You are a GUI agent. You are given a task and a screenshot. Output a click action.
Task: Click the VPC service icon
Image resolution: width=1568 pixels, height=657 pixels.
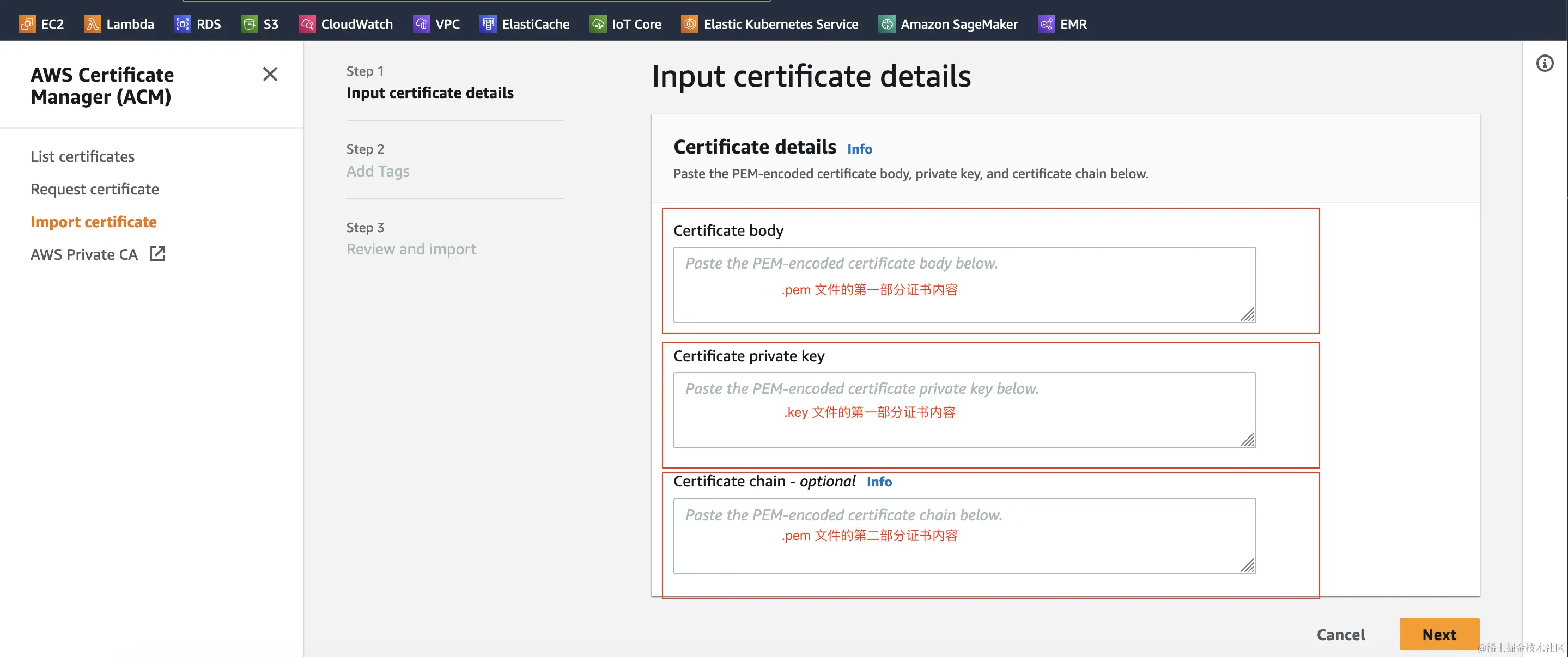click(421, 24)
